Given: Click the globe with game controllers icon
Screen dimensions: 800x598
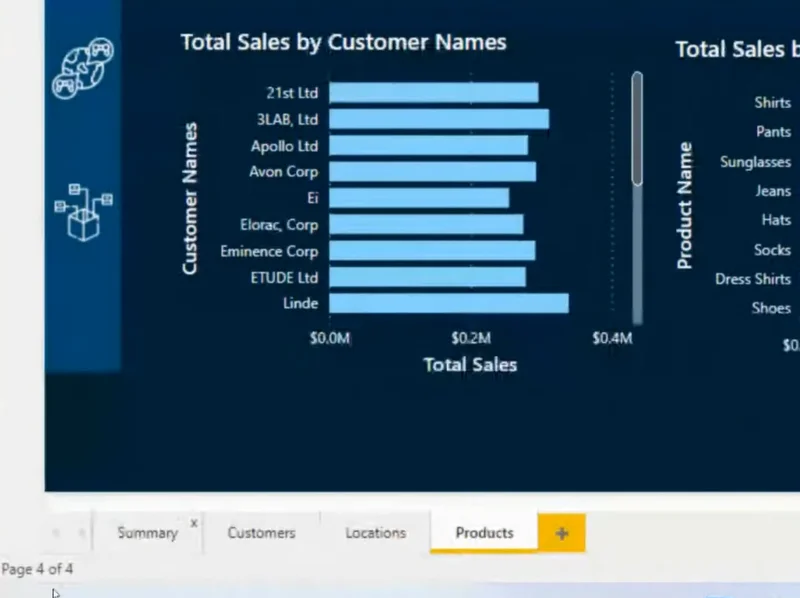Looking at the screenshot, I should 83,68.
